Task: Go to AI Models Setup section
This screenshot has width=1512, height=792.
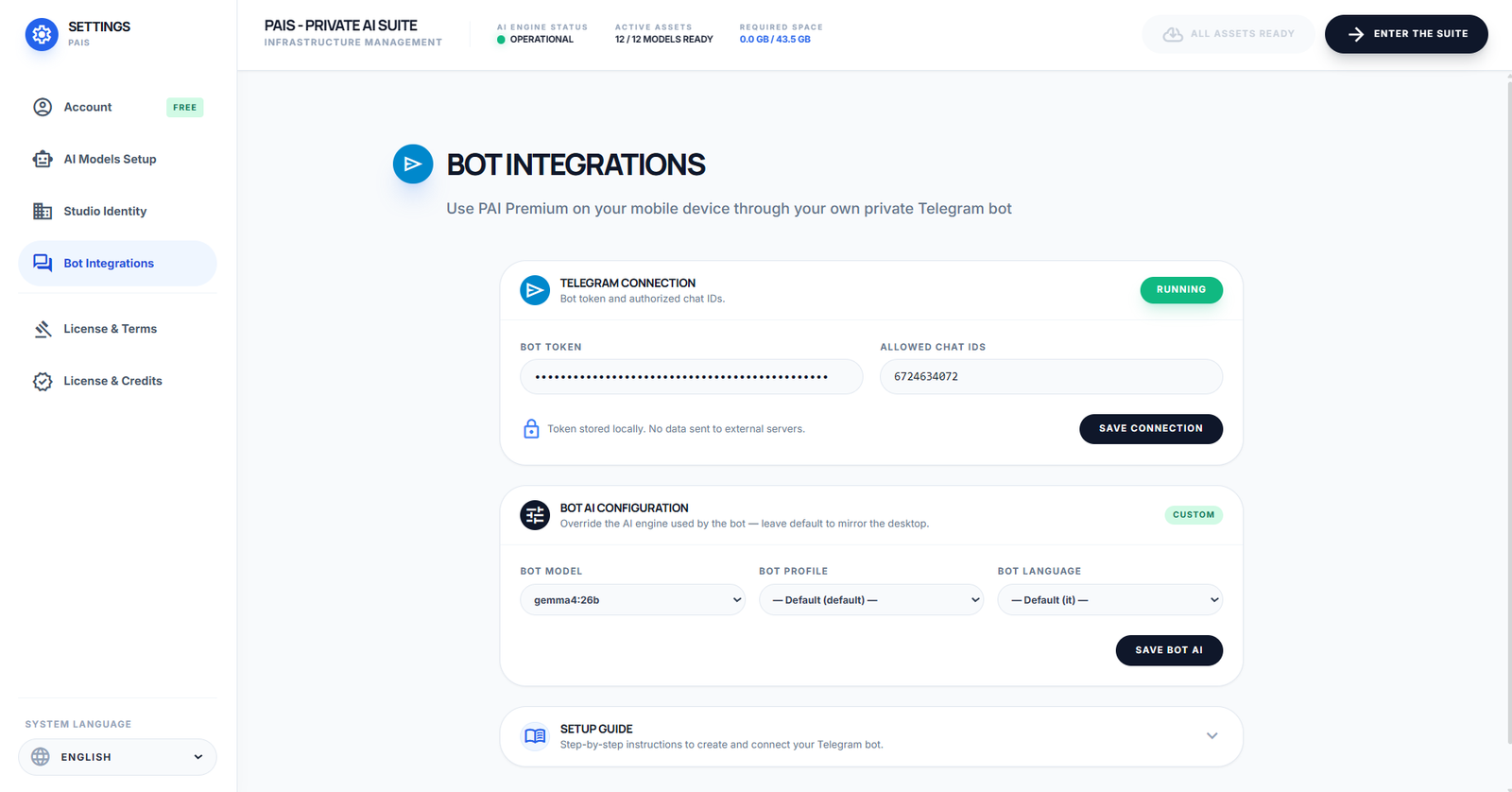Action: [117, 159]
